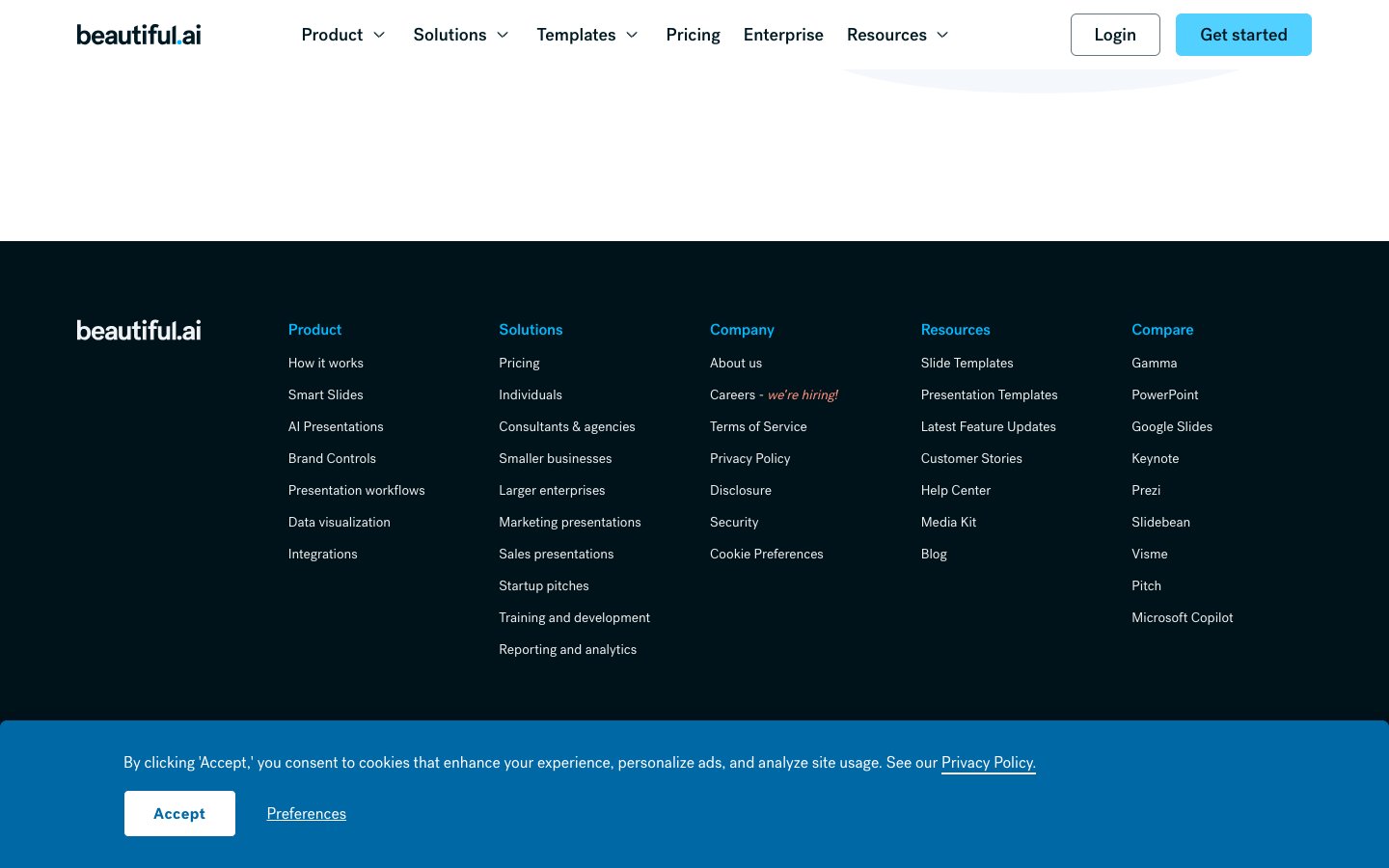Click the Login button
Image resolution: width=1389 pixels, height=868 pixels.
(x=1115, y=35)
